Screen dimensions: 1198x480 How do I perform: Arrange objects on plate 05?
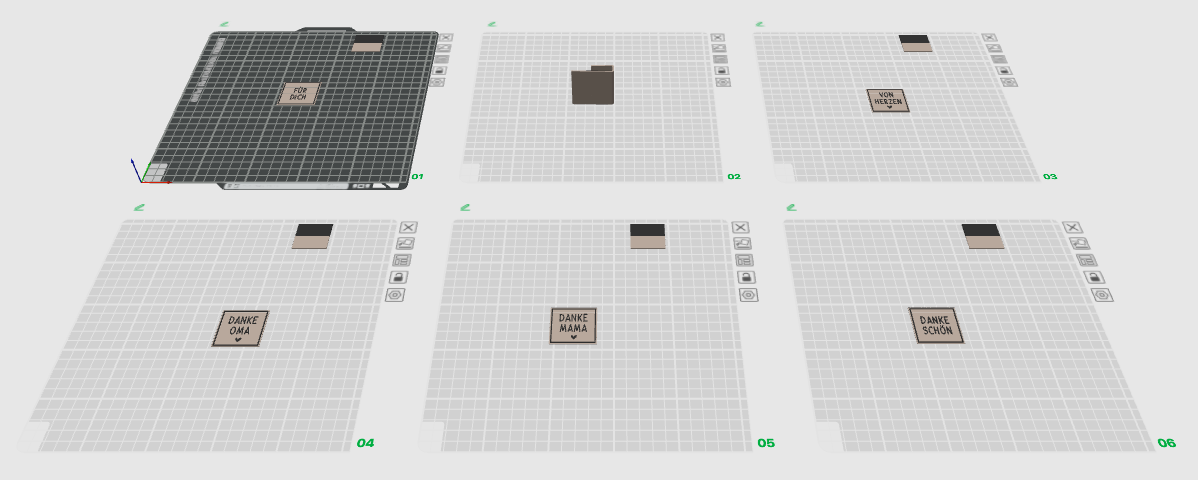(744, 261)
